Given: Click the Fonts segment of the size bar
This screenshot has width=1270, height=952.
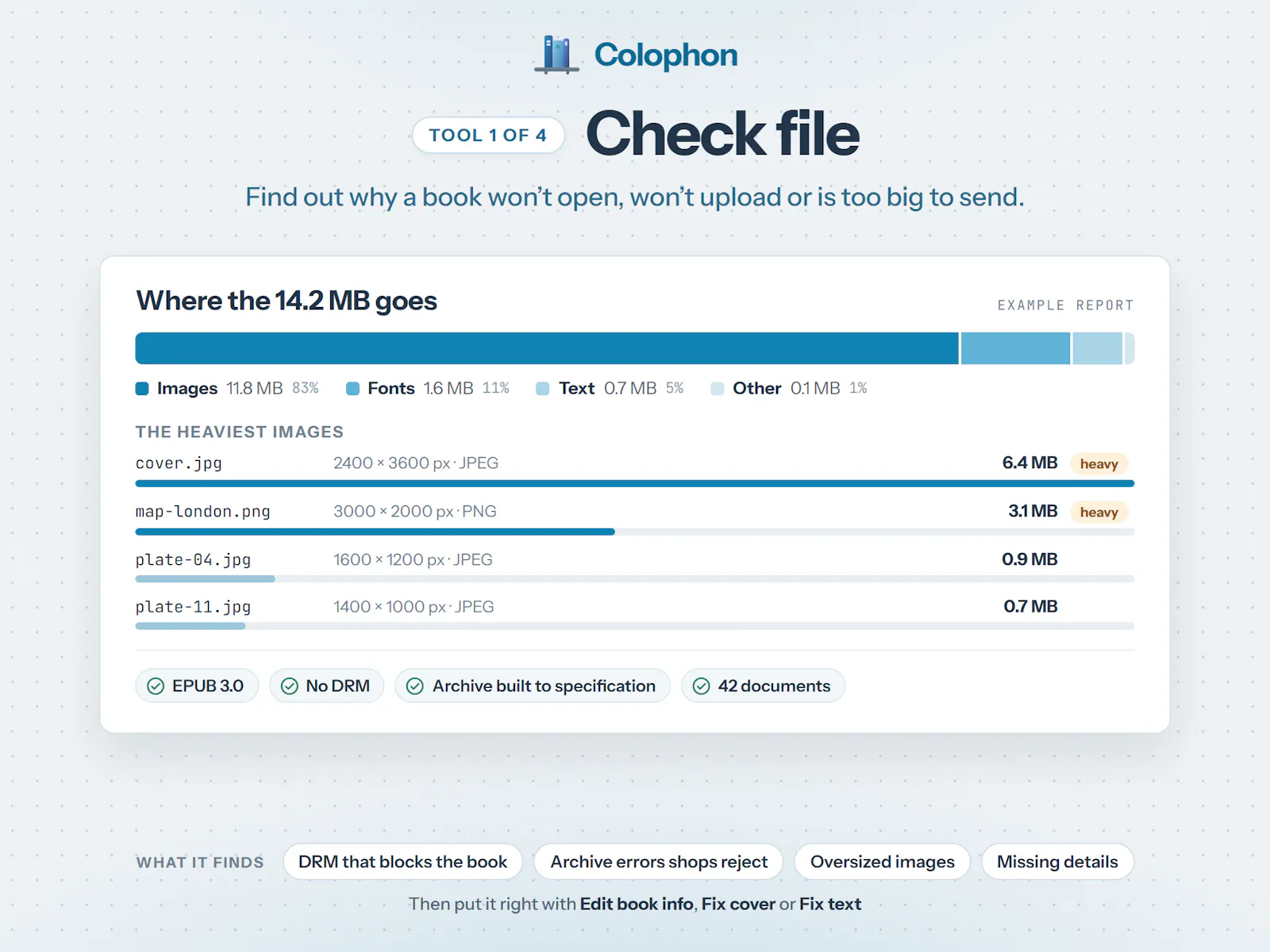Looking at the screenshot, I should pos(1015,348).
